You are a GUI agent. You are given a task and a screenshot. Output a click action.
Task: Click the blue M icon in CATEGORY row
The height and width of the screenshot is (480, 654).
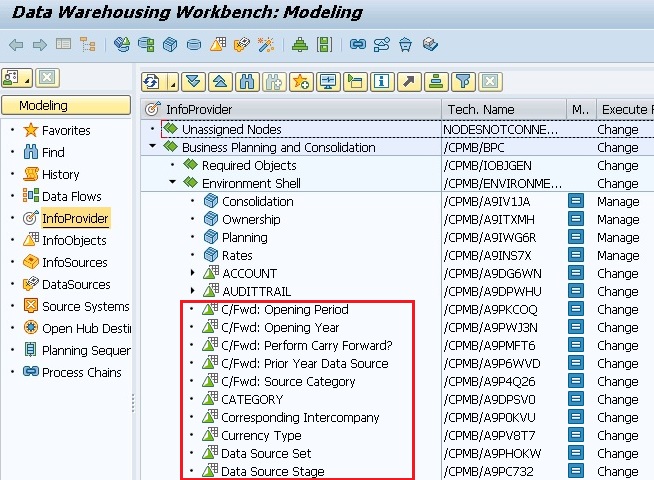click(x=576, y=399)
